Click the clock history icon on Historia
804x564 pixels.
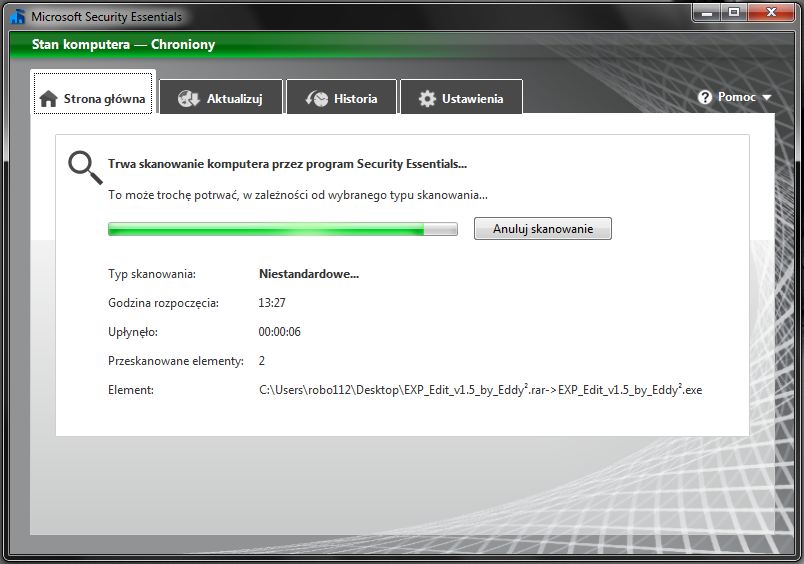click(x=316, y=98)
